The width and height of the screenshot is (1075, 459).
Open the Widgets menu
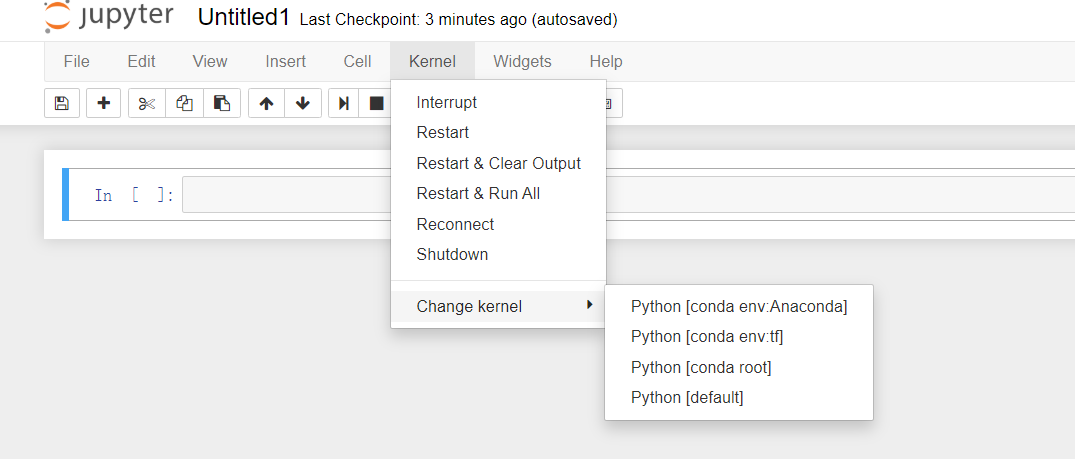(522, 61)
